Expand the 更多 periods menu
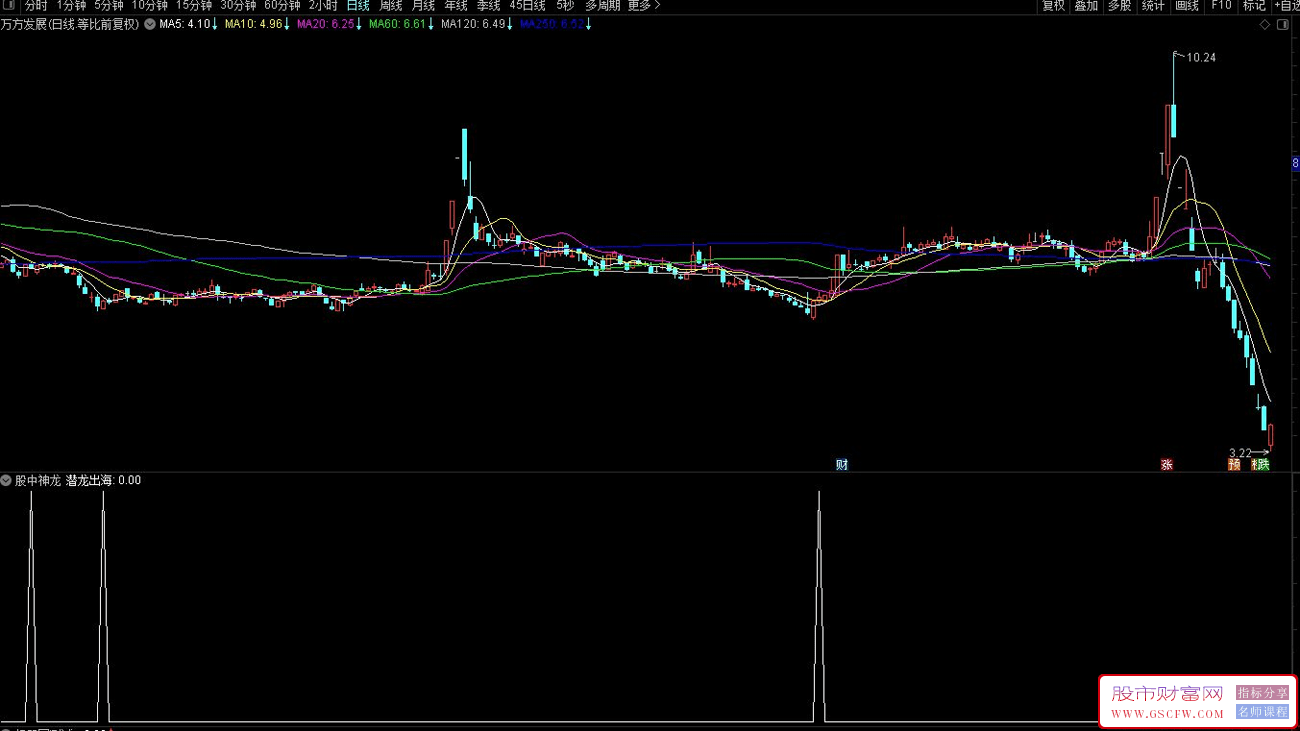 tap(644, 6)
